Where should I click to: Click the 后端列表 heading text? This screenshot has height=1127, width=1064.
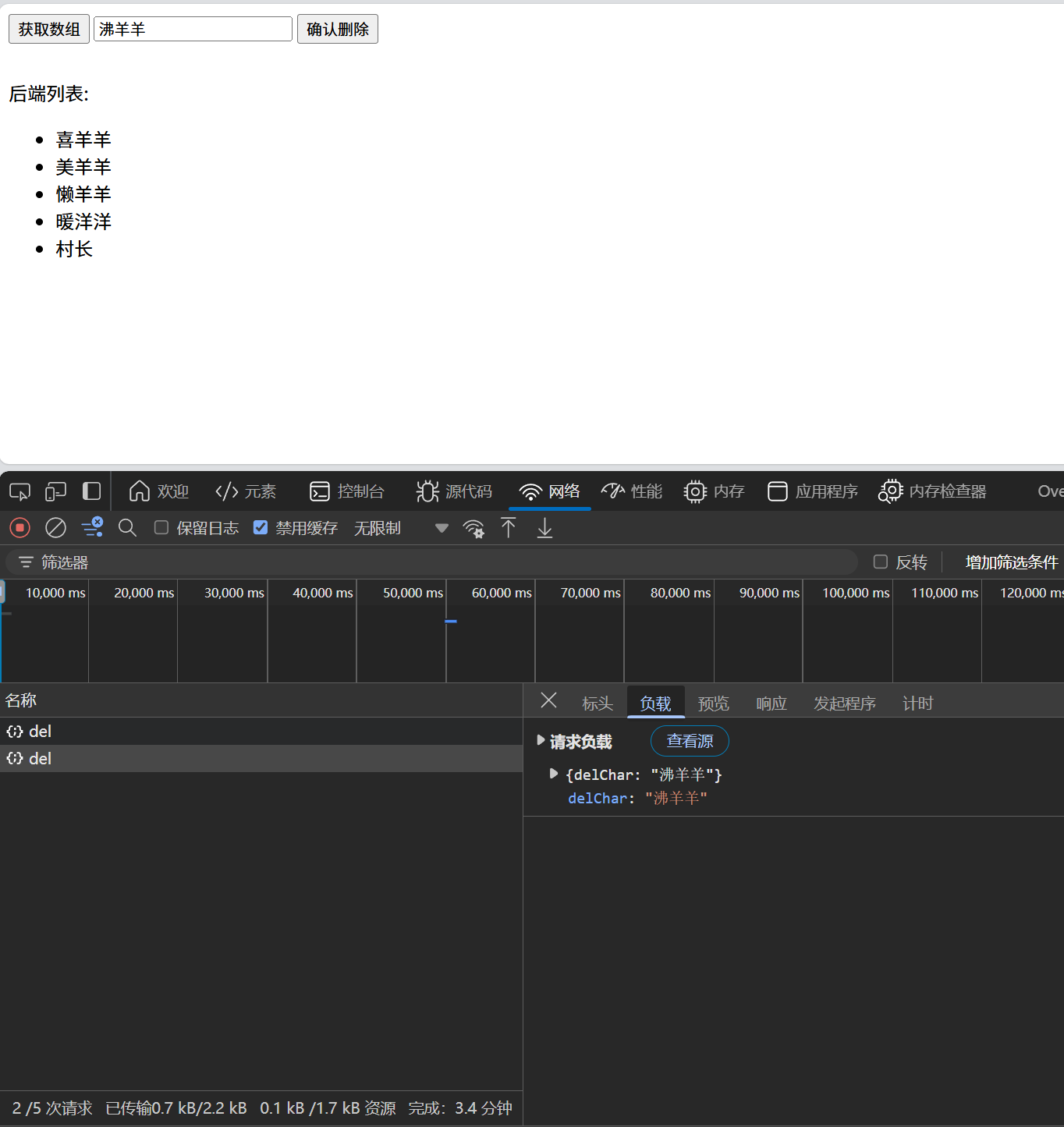(48, 94)
